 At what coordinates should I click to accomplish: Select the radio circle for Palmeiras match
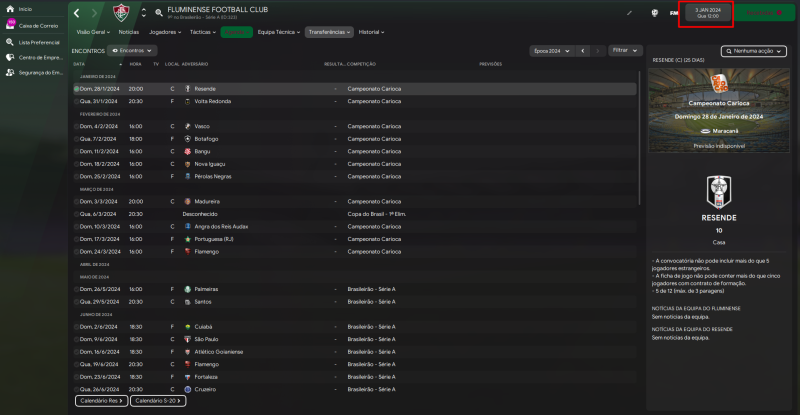[76, 289]
